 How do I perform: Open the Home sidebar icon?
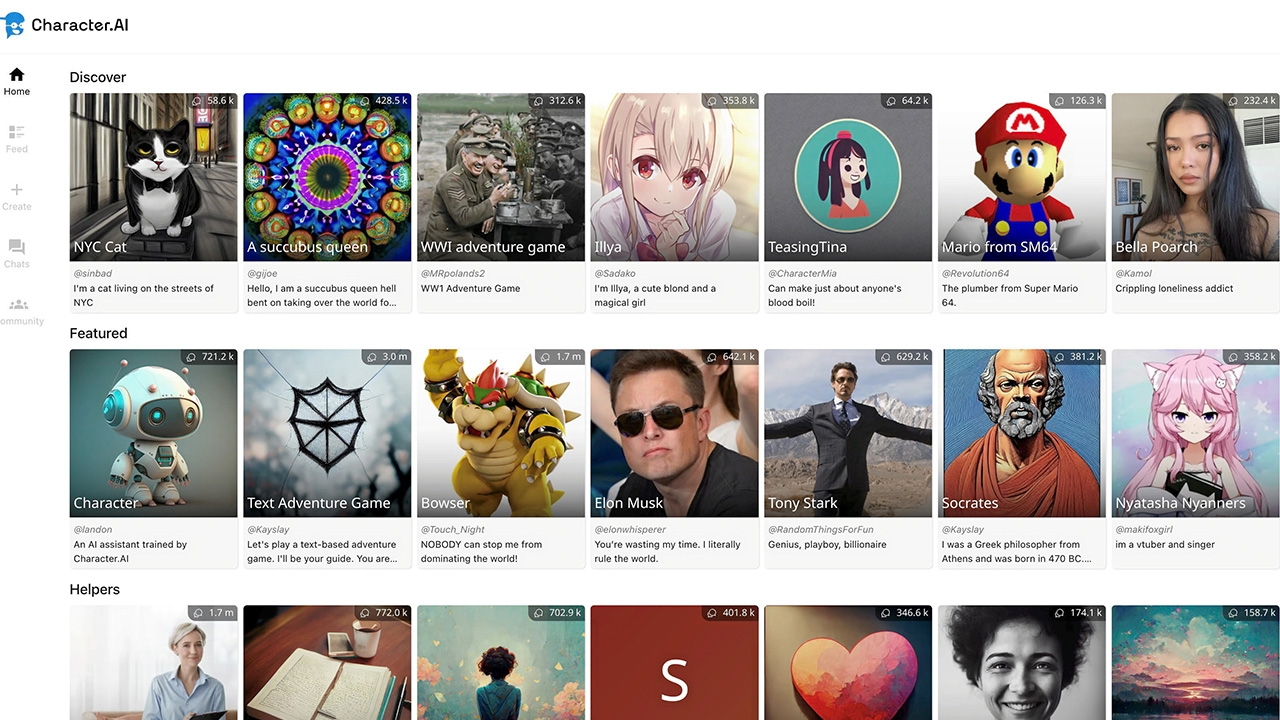[x=17, y=75]
